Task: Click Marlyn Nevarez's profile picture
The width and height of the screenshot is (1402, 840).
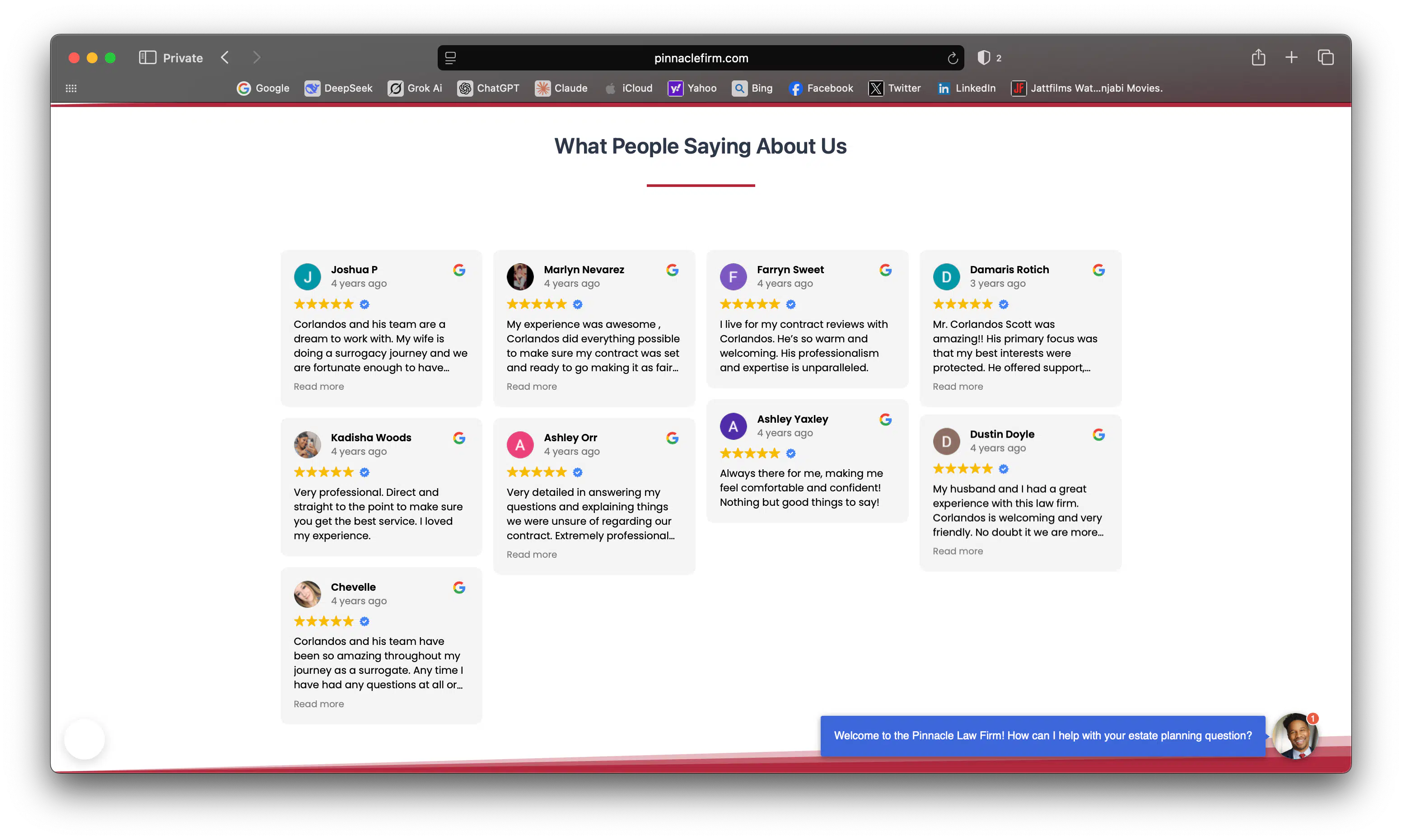Action: pos(519,277)
